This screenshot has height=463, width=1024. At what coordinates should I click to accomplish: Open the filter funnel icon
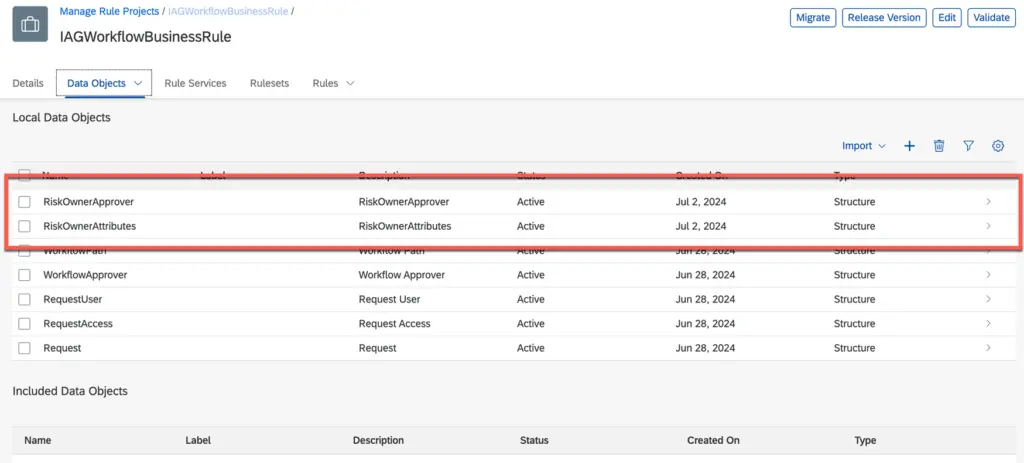coord(968,146)
